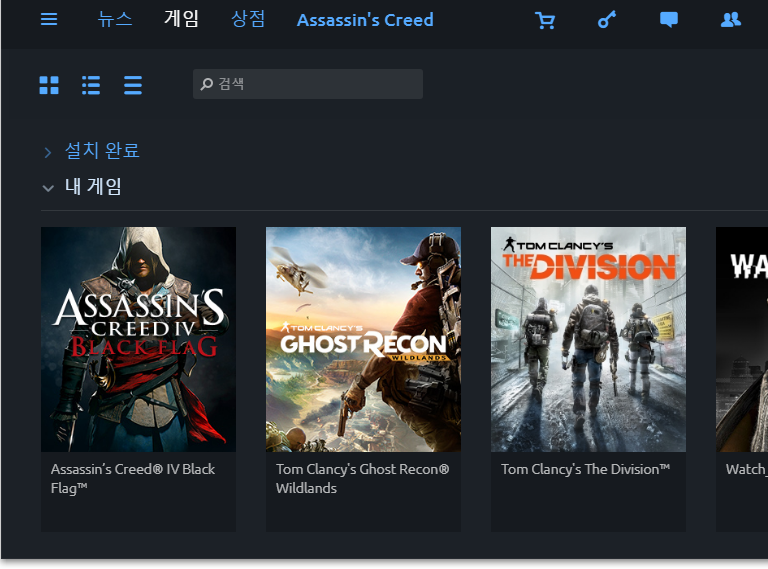Click Tom Clancy's Ghost Recon® Wildlands title

click(362, 478)
